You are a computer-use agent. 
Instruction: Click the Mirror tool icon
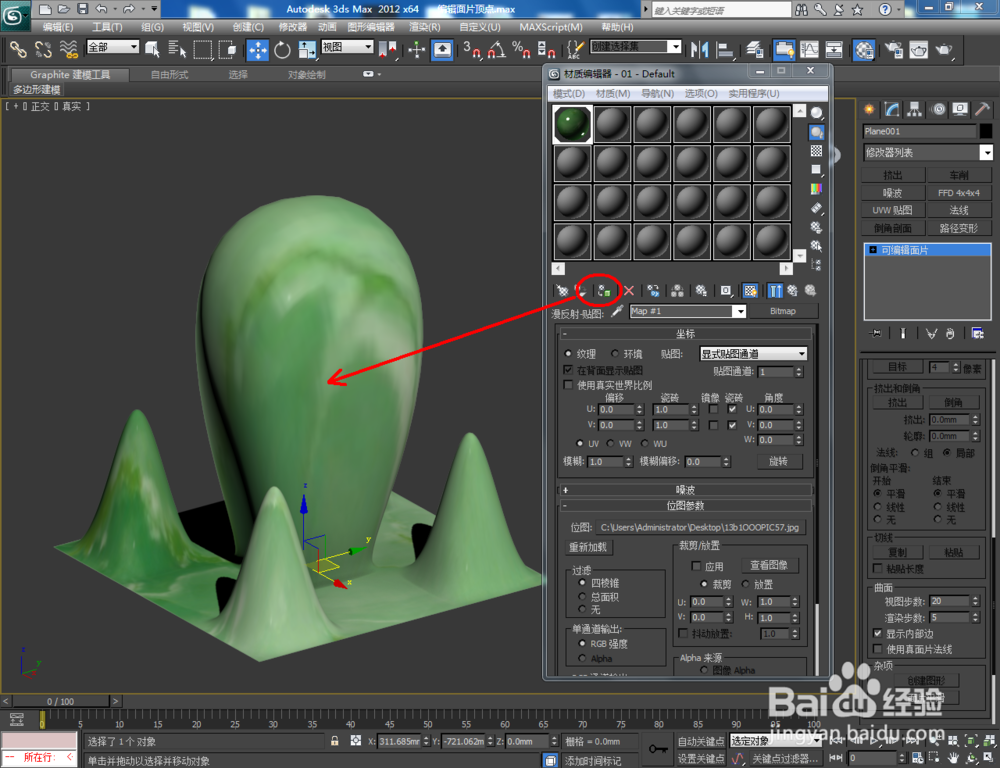(700, 50)
